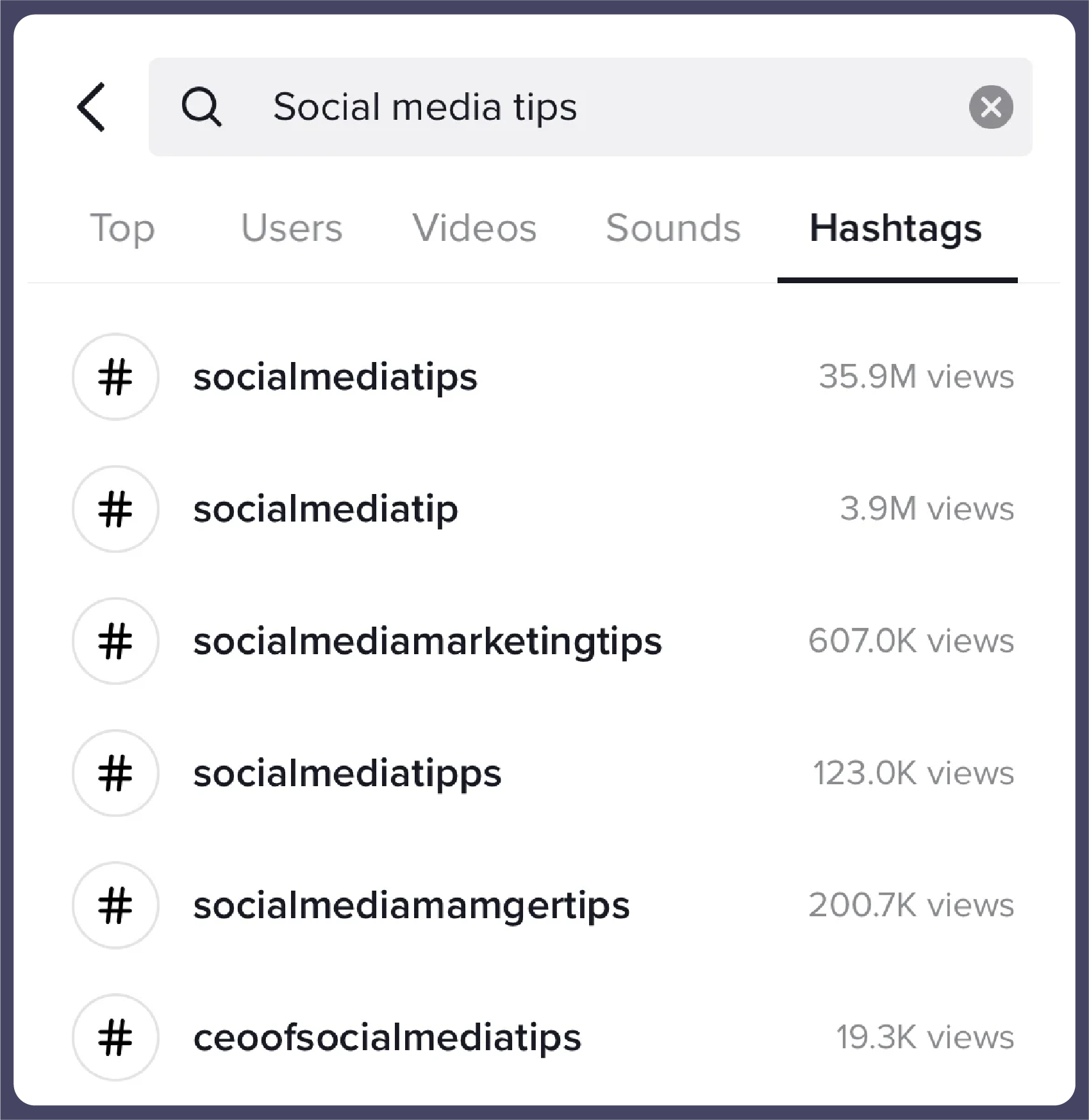
Task: Open the socialmediatip hashtag result
Action: click(326, 509)
